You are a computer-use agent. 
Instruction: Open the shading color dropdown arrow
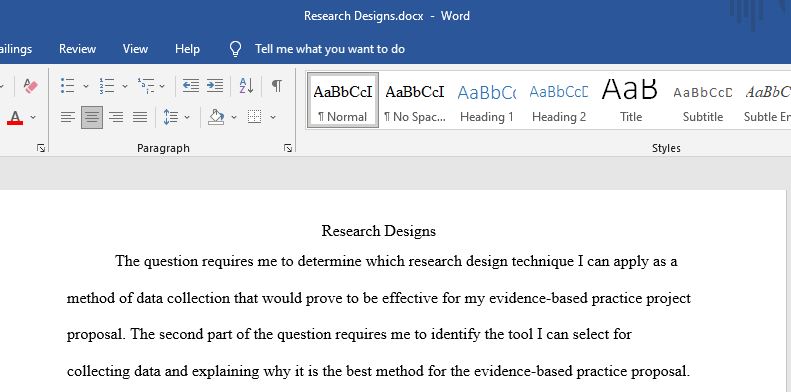coord(234,117)
